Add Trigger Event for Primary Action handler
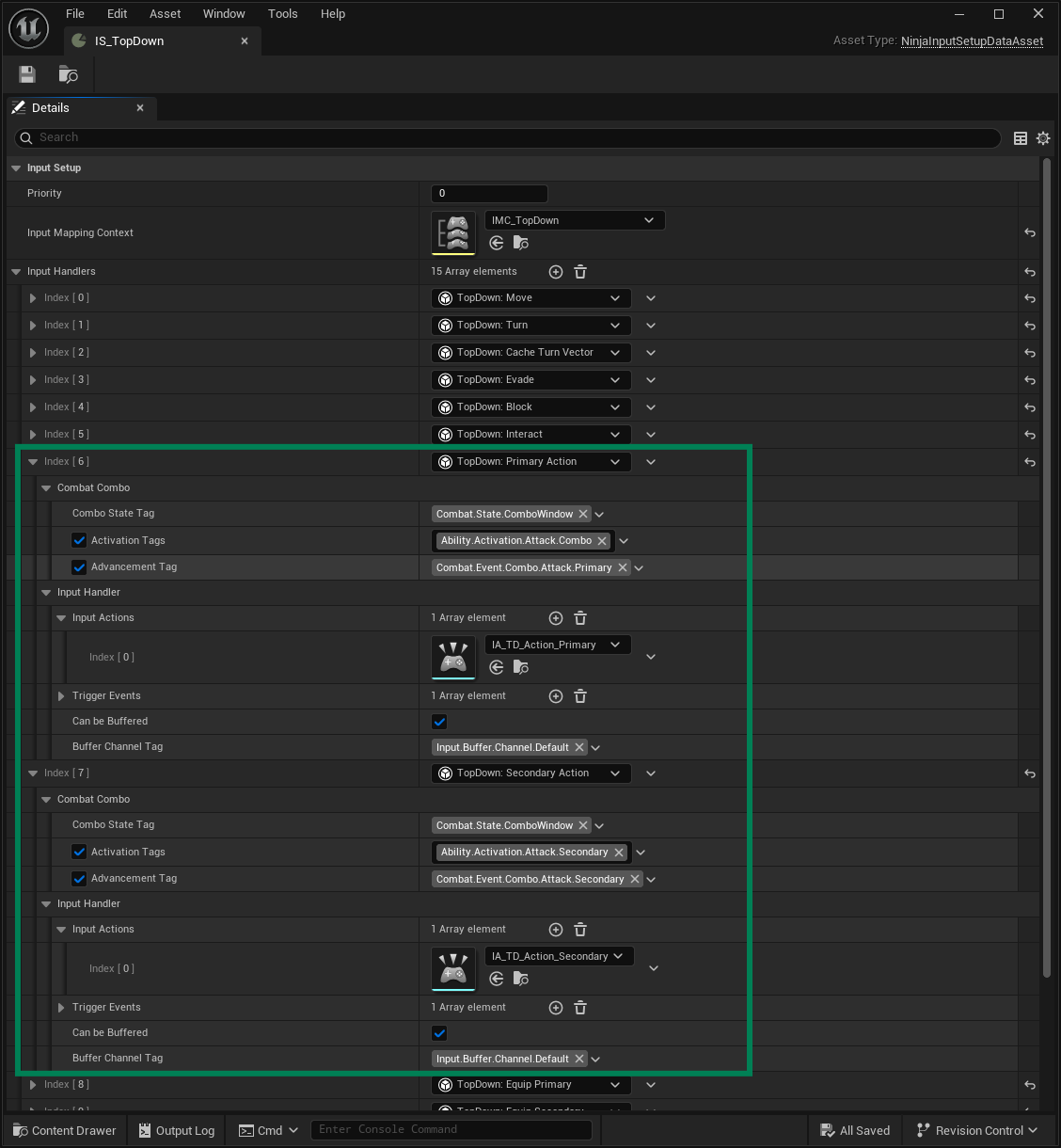This screenshot has width=1061, height=1148. coord(556,696)
